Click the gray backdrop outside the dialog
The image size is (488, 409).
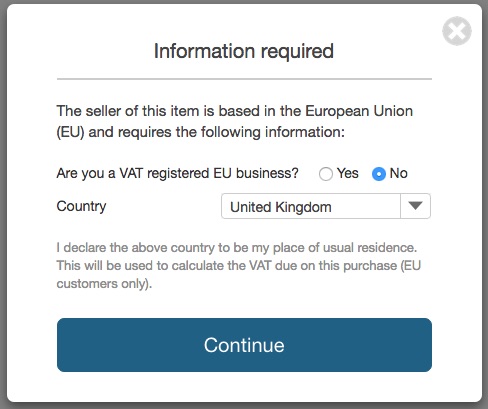[3, 204]
